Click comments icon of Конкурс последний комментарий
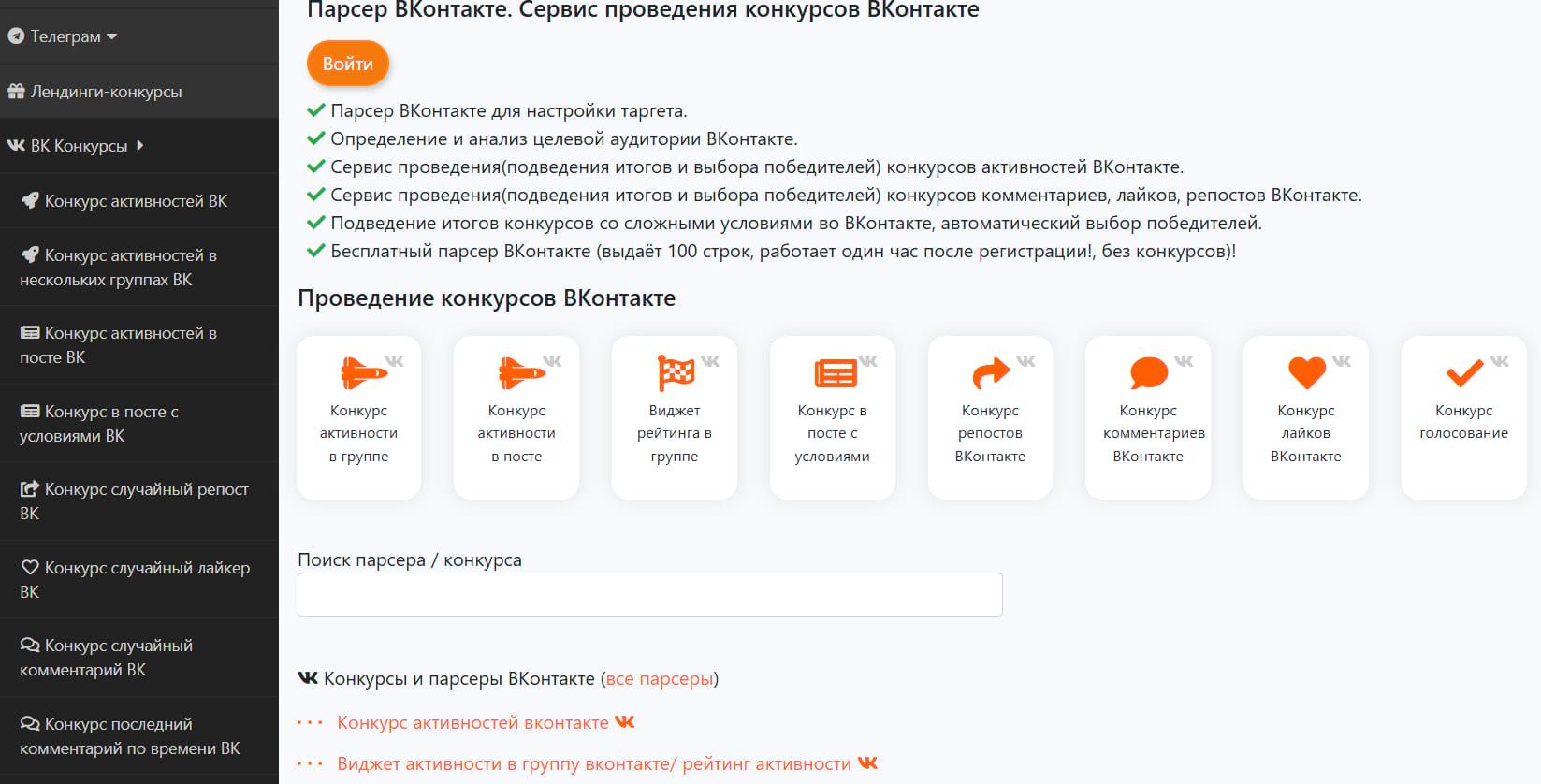 (30, 724)
